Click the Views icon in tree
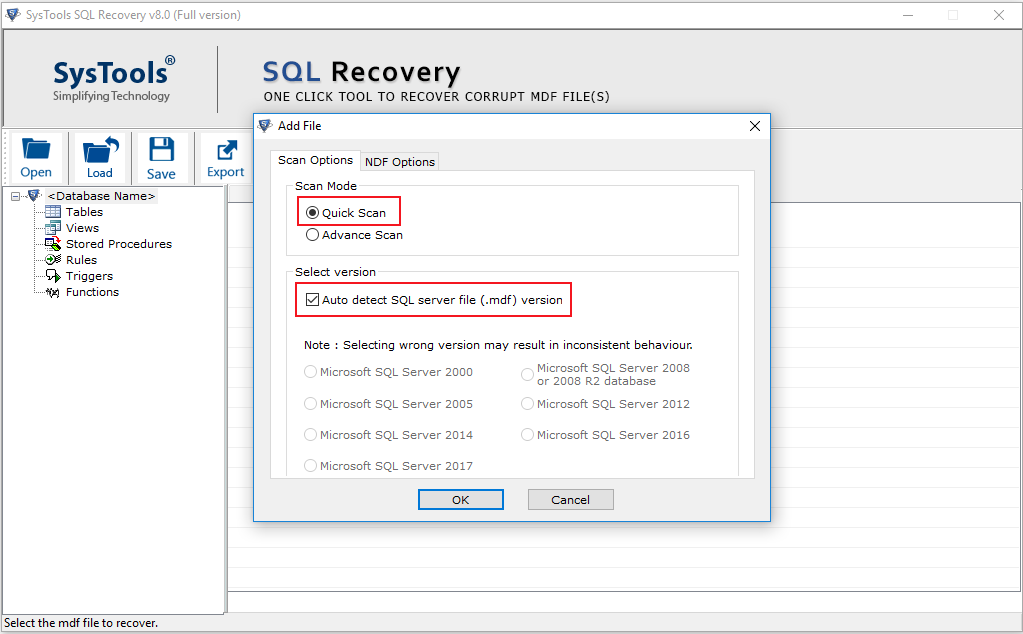The height and width of the screenshot is (634, 1023). [x=53, y=228]
